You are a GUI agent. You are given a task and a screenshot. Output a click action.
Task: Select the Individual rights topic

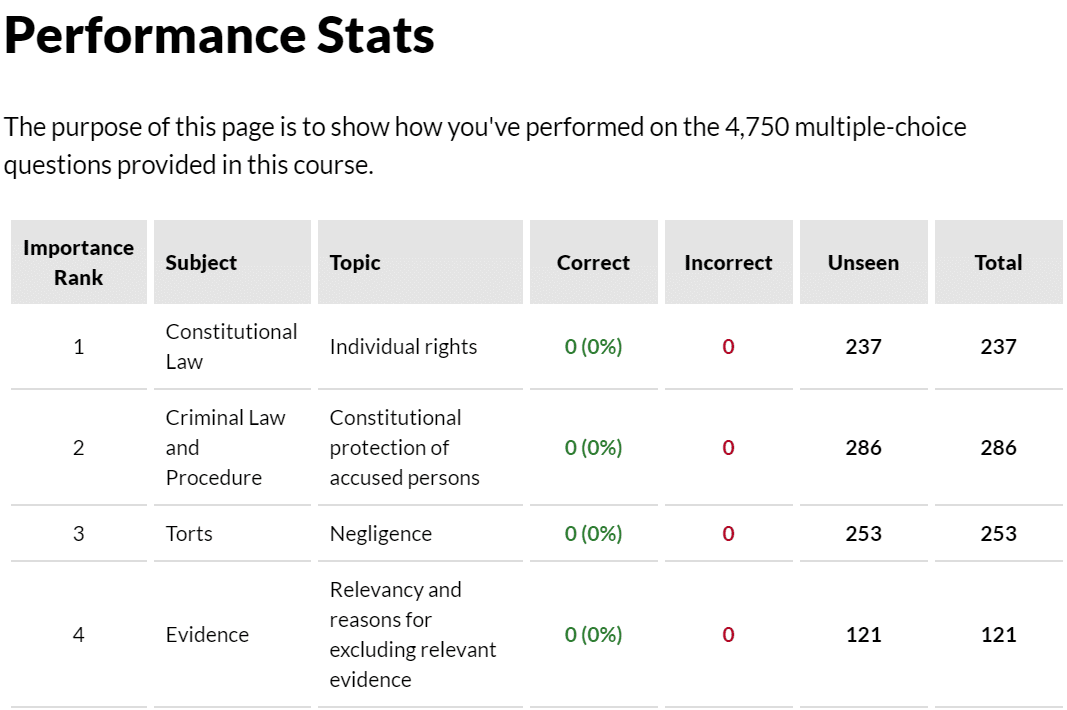(x=403, y=346)
